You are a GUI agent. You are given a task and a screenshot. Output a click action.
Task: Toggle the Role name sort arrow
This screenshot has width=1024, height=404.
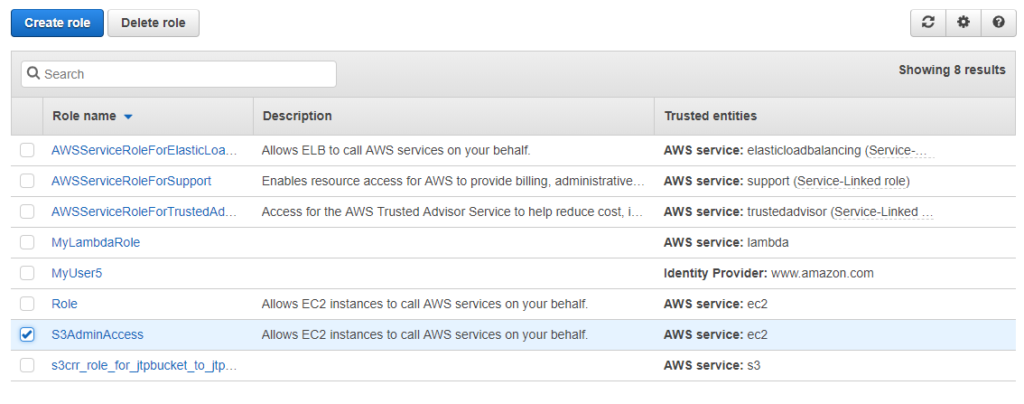point(128,117)
